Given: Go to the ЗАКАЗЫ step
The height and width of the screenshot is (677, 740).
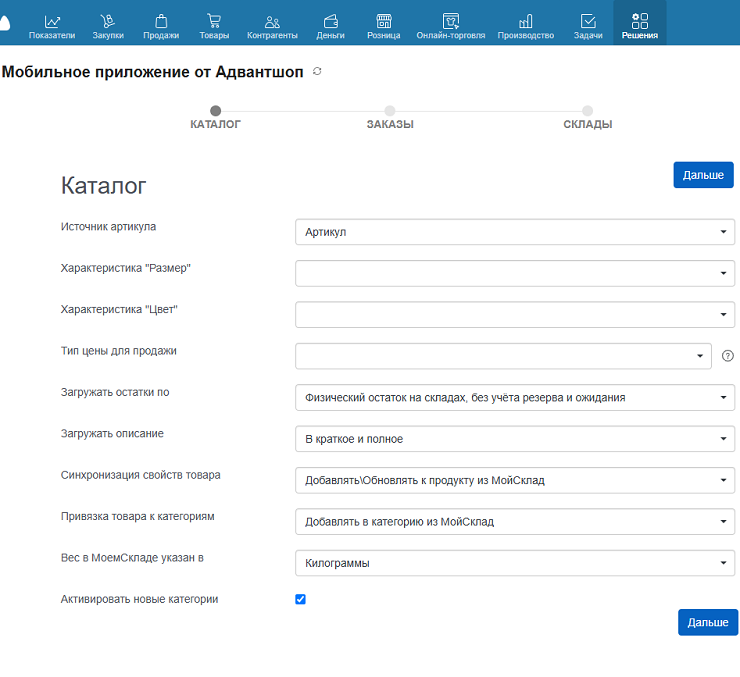Looking at the screenshot, I should 390,117.
